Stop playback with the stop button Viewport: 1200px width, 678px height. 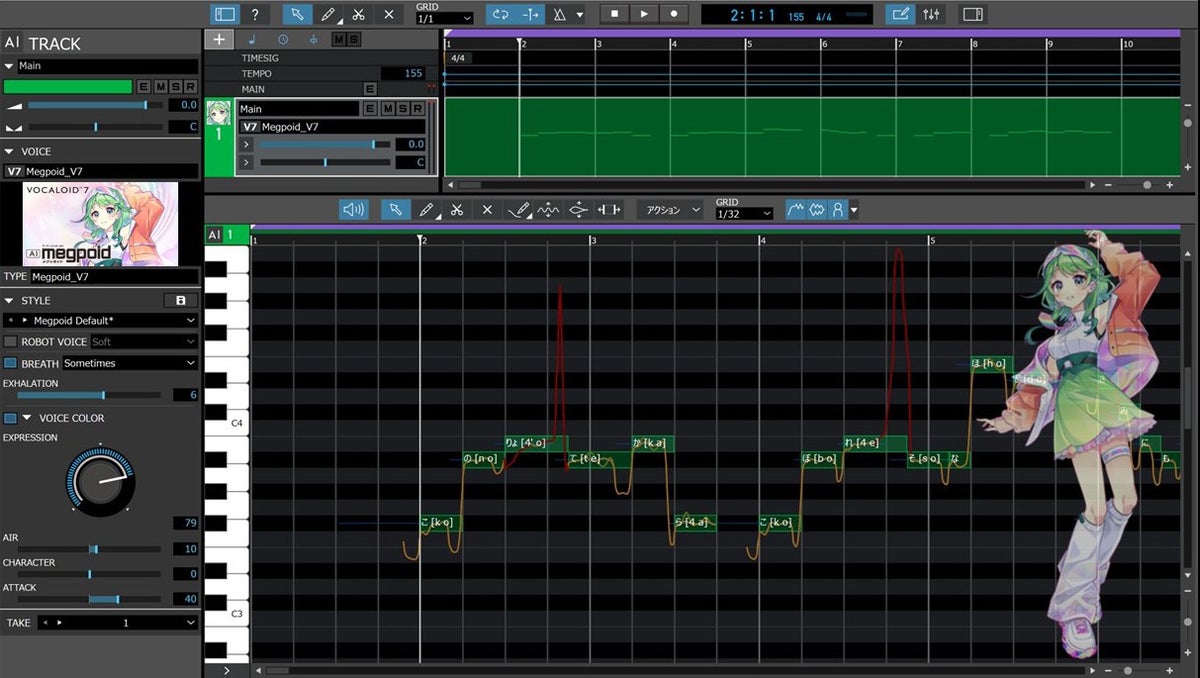[614, 14]
